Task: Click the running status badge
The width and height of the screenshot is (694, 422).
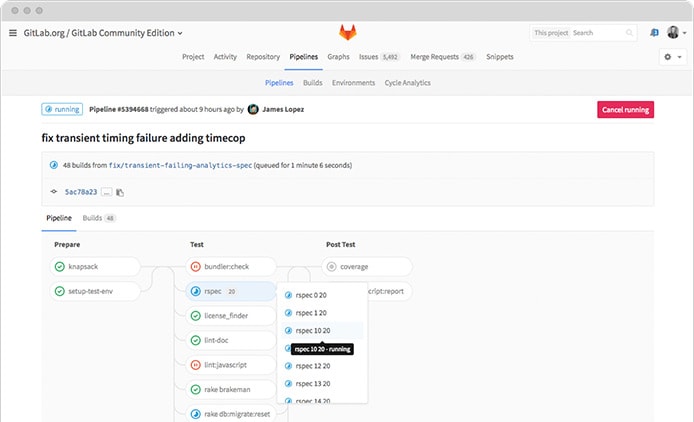Action: click(62, 109)
